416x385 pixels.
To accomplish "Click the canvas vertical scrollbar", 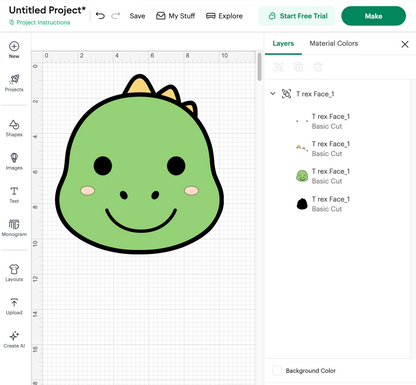I will click(259, 67).
